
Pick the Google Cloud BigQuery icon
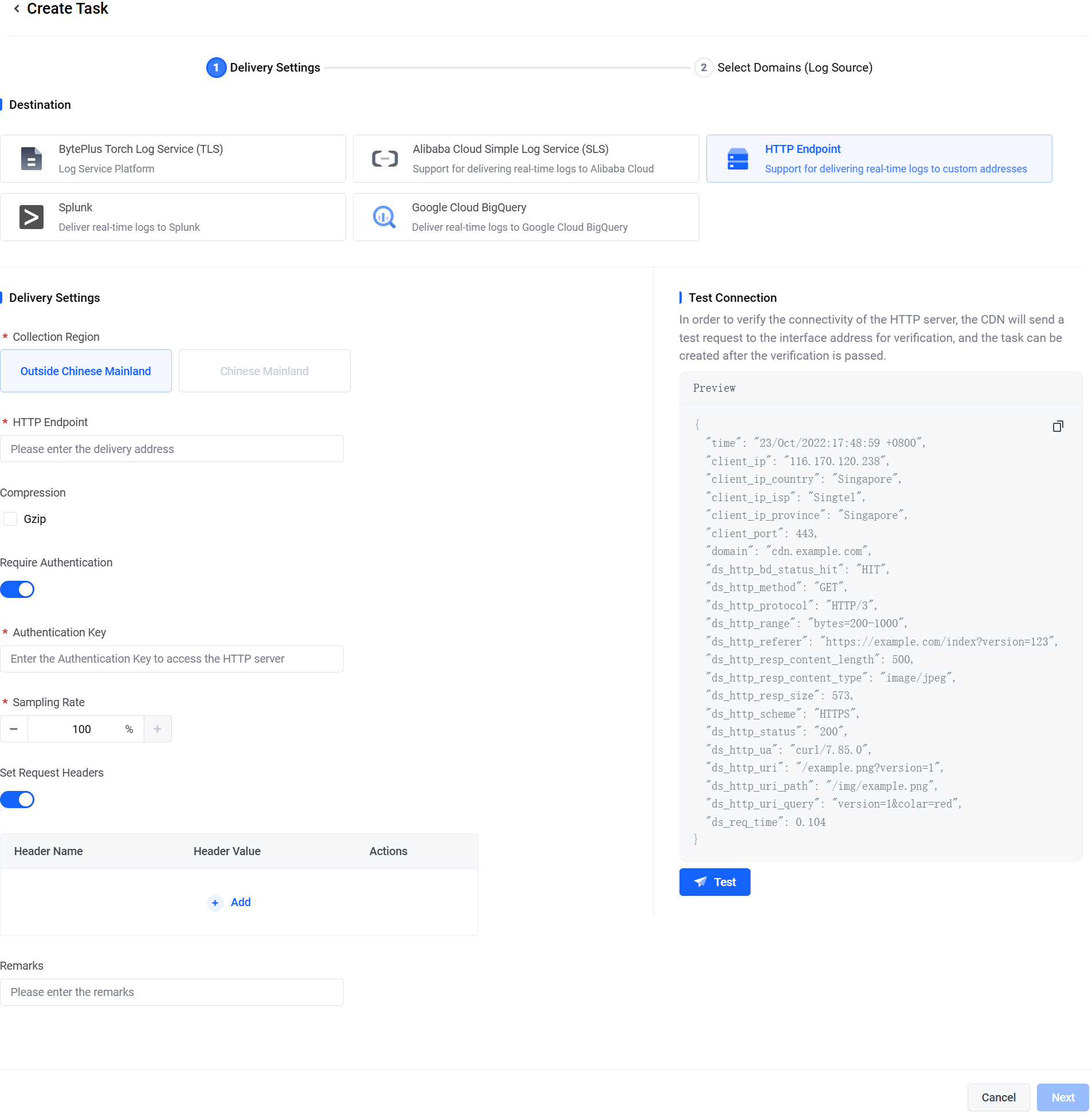point(384,217)
